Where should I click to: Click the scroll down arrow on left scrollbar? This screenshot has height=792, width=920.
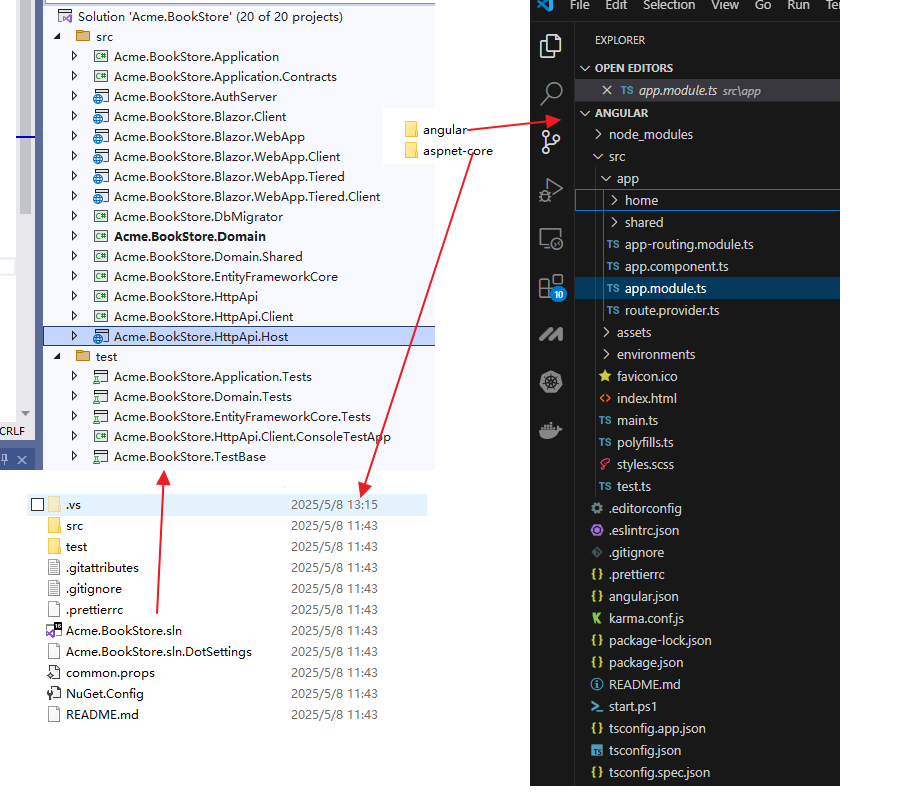25,413
